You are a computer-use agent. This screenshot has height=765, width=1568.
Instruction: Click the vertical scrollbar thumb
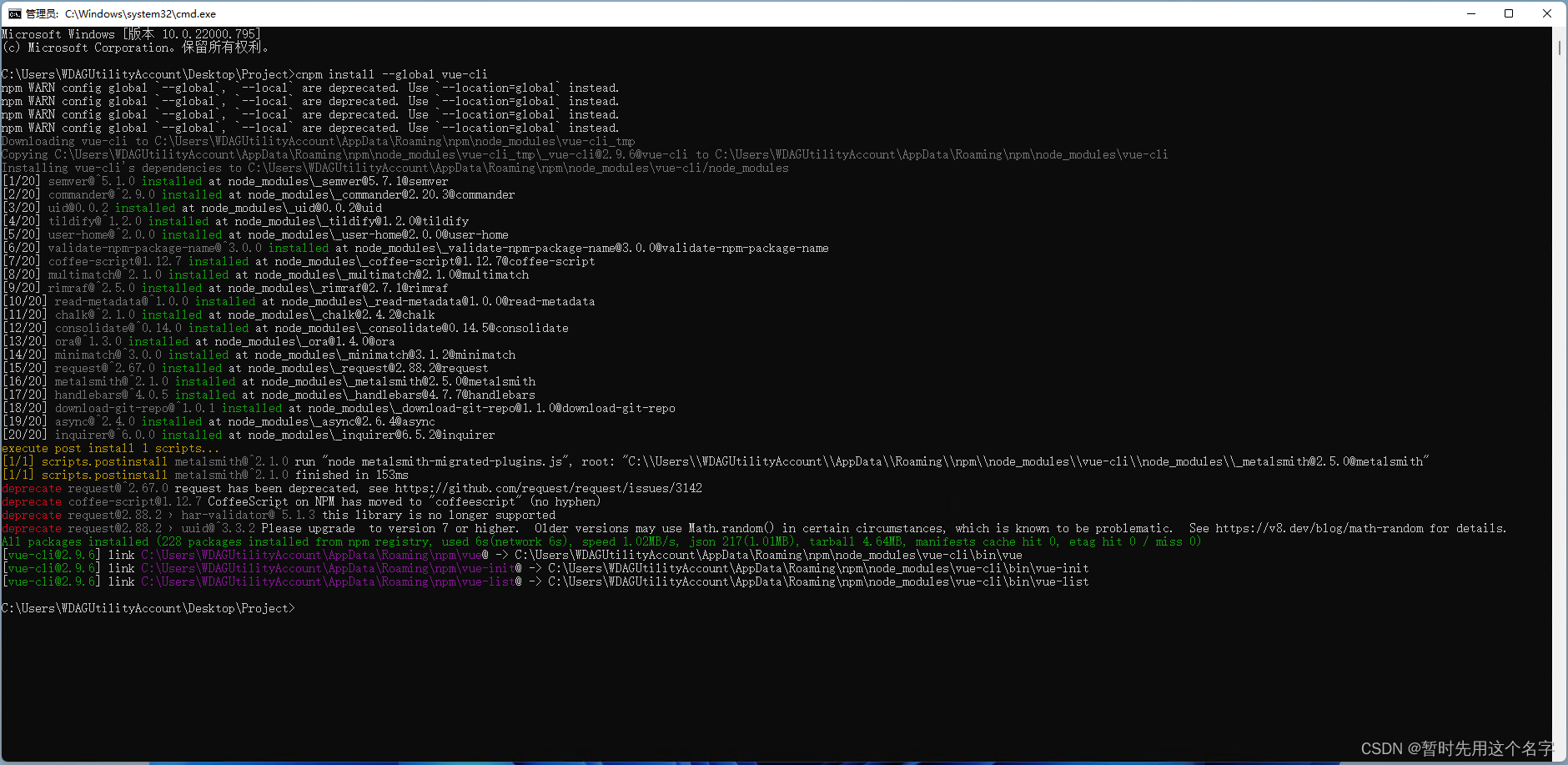tap(1560, 47)
